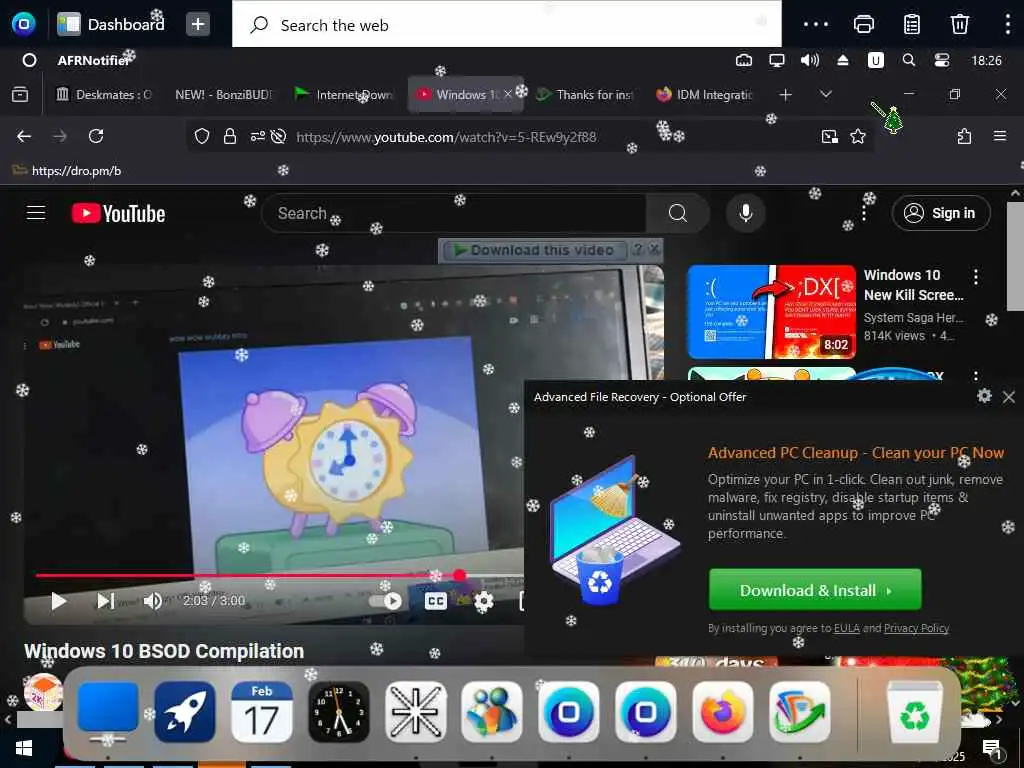The image size is (1024, 768).
Task: Open the YouTube guide hamburger menu
Action: 36,213
